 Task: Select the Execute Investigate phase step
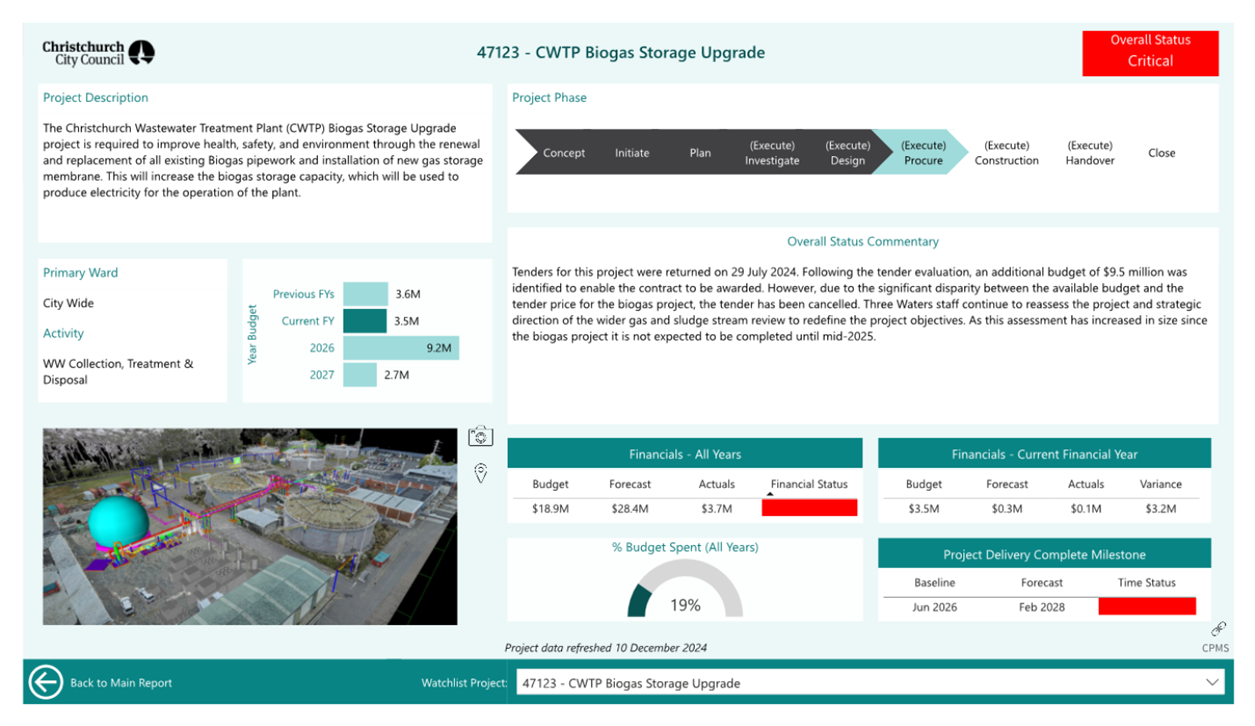tap(772, 153)
